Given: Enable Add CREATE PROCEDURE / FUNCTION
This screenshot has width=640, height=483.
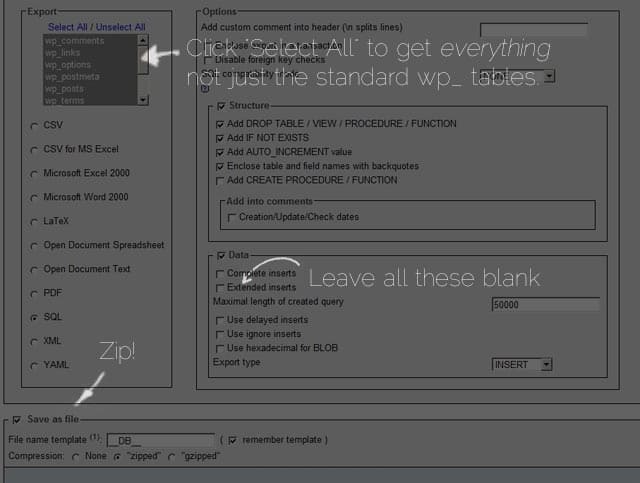Looking at the screenshot, I should pos(220,181).
